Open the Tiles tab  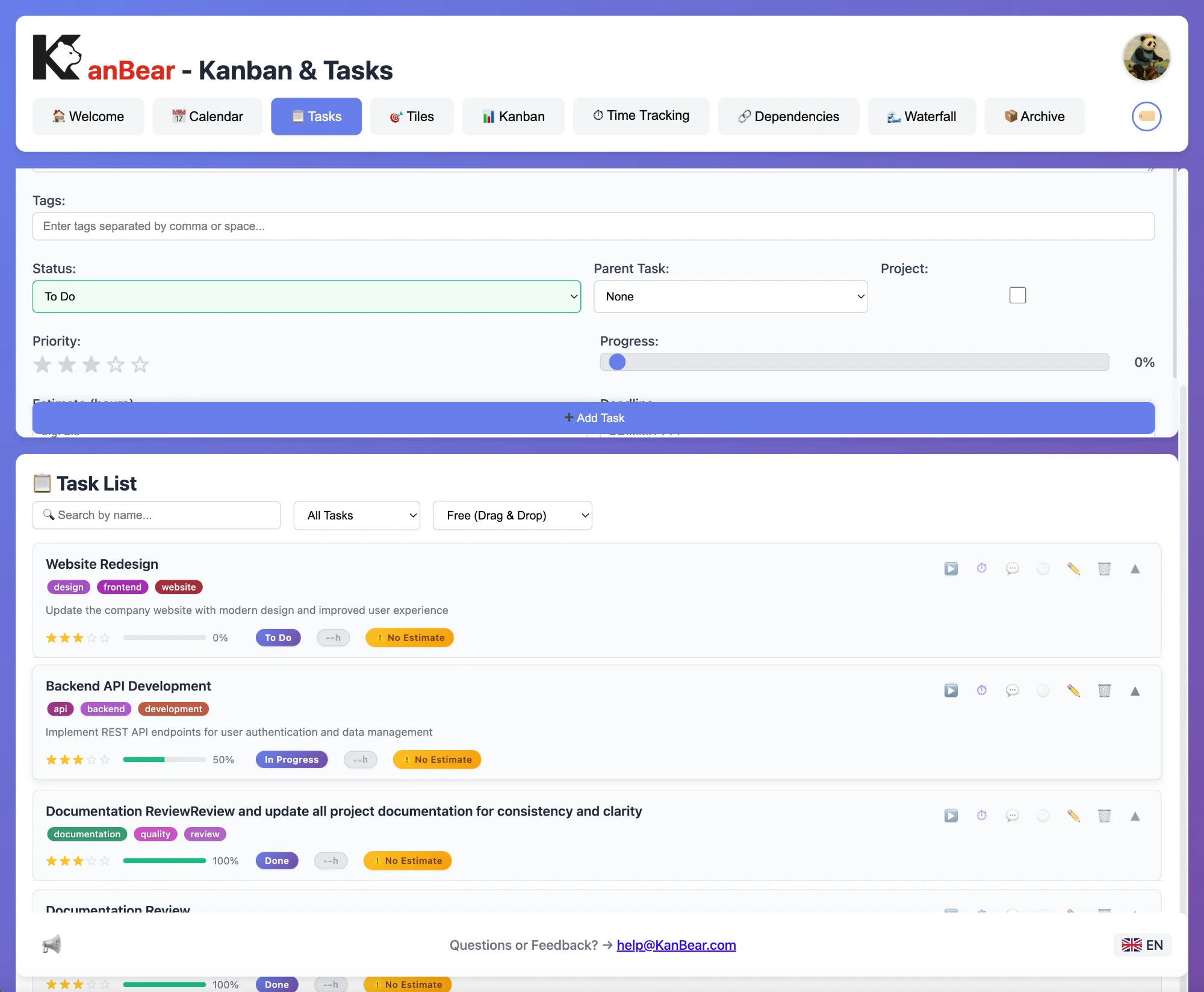click(x=412, y=116)
